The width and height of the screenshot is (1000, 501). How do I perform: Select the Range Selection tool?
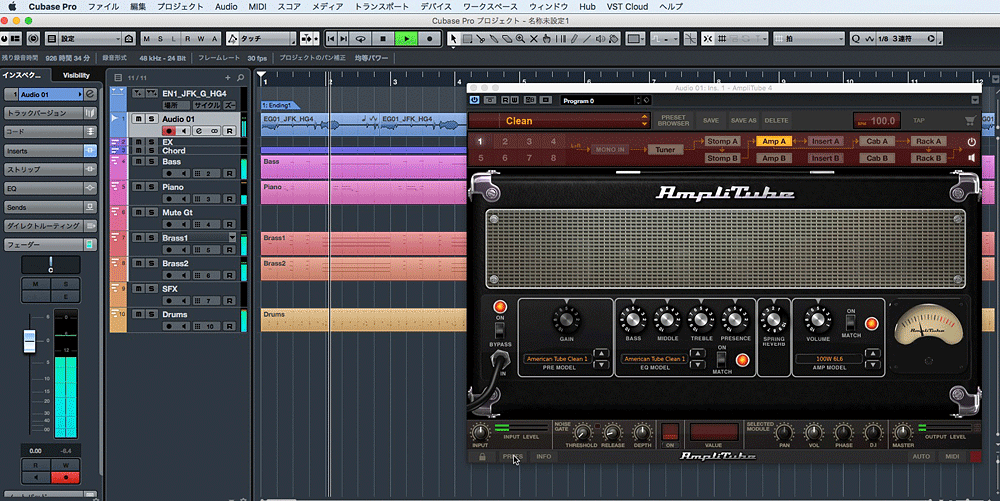tap(467, 39)
